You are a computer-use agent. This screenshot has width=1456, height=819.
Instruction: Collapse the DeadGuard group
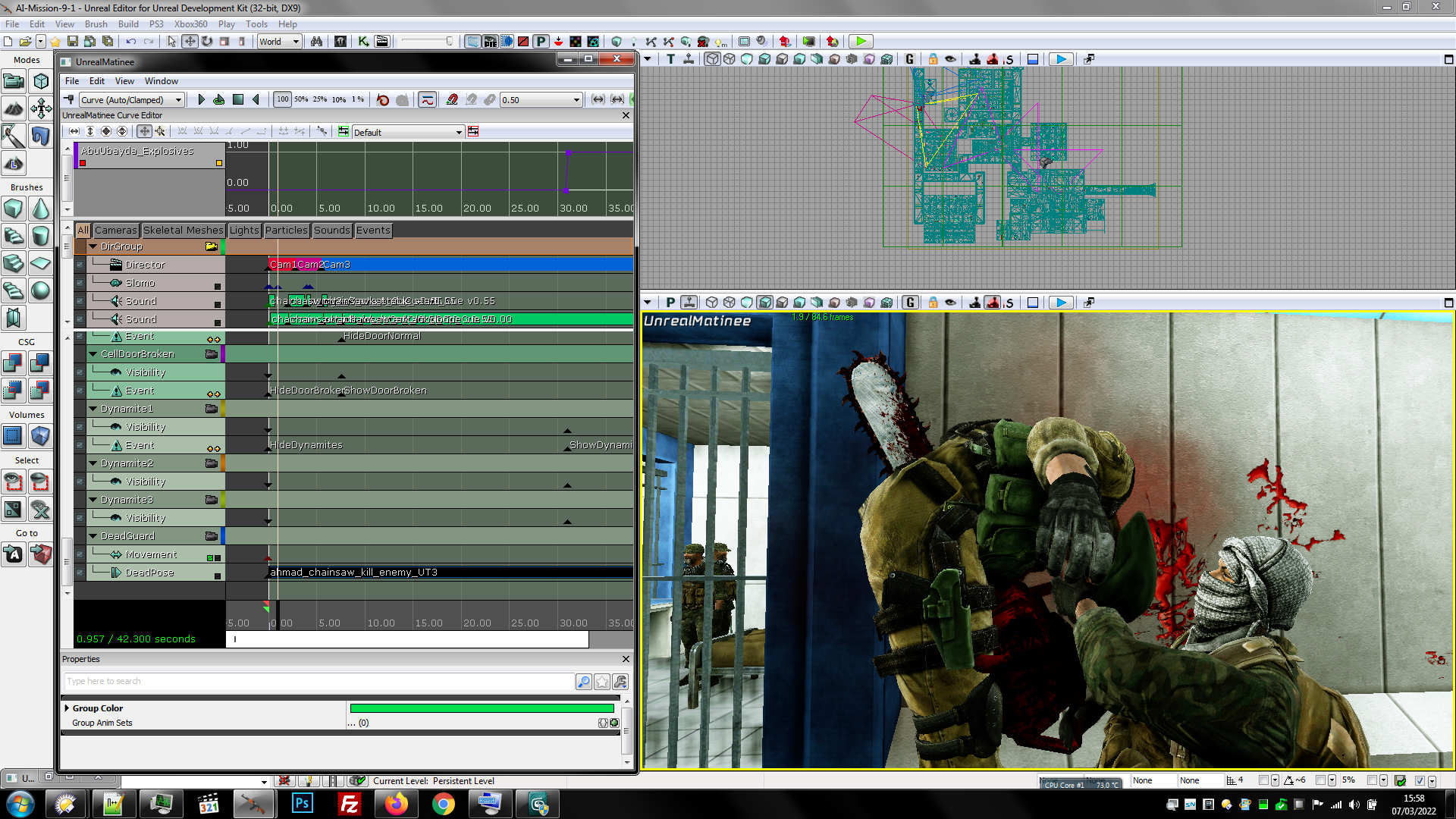(x=93, y=536)
